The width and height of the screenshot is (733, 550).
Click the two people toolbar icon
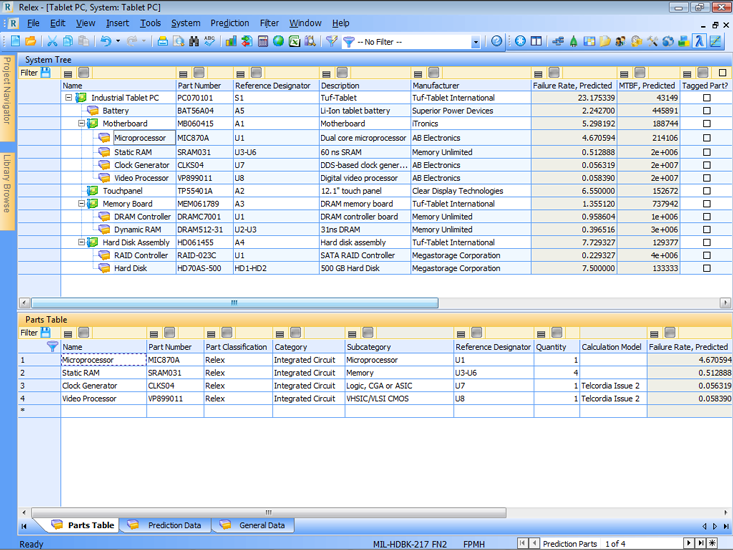point(620,41)
